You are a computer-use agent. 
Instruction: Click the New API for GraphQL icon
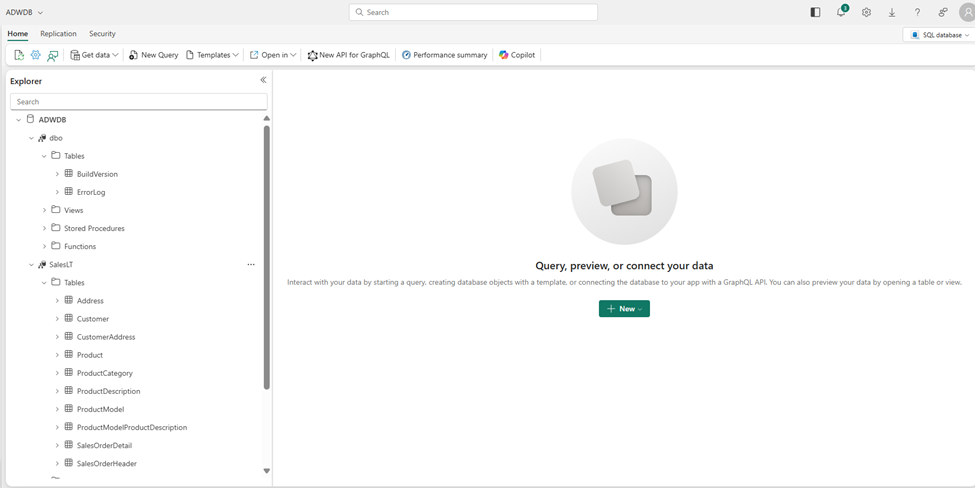coord(313,55)
